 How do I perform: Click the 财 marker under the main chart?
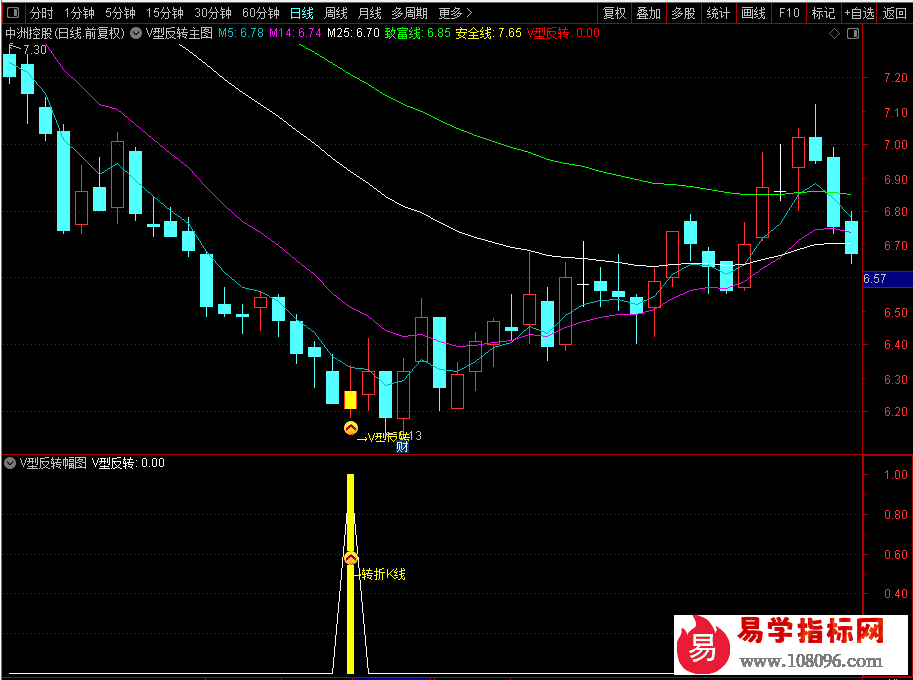402,447
